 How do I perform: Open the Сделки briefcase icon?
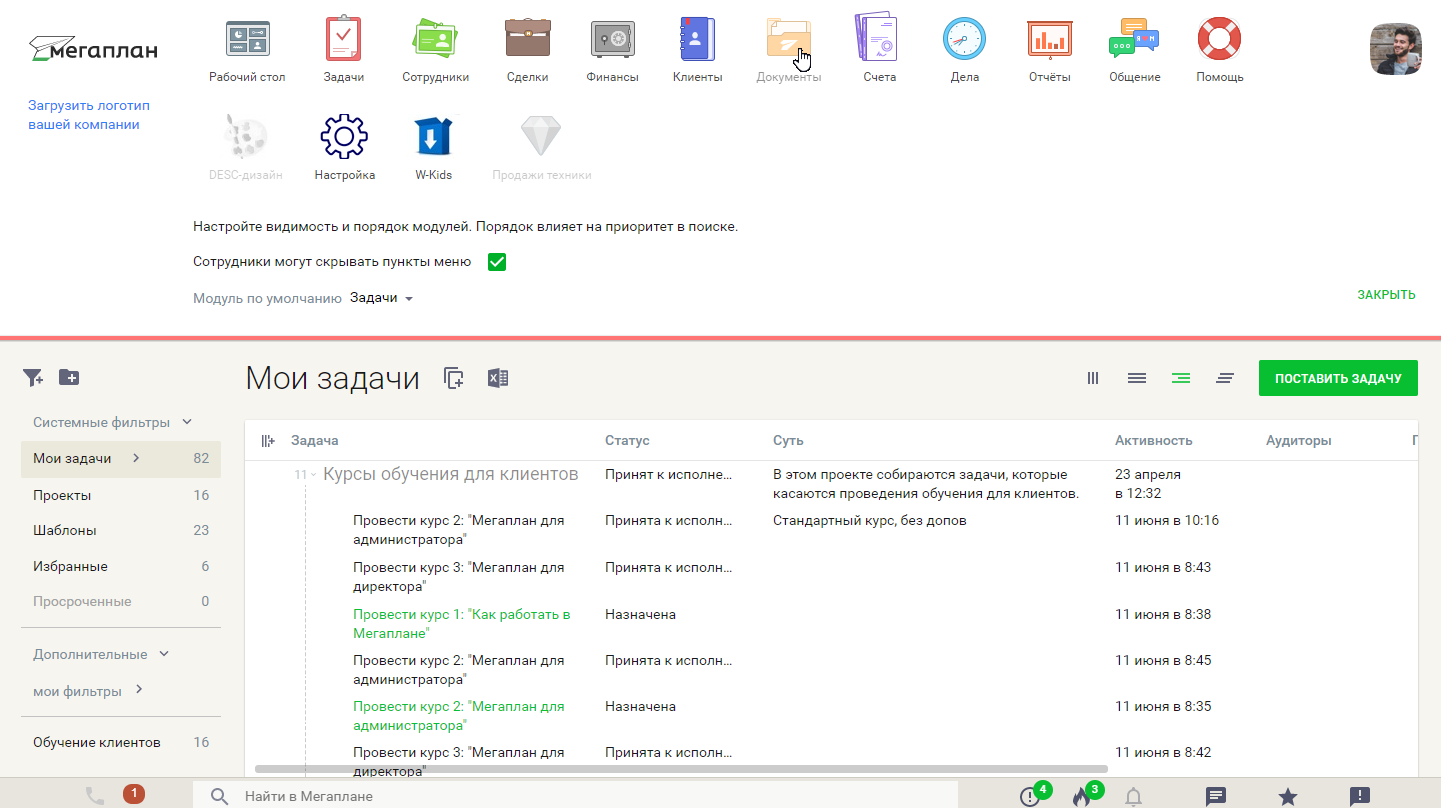(x=527, y=38)
